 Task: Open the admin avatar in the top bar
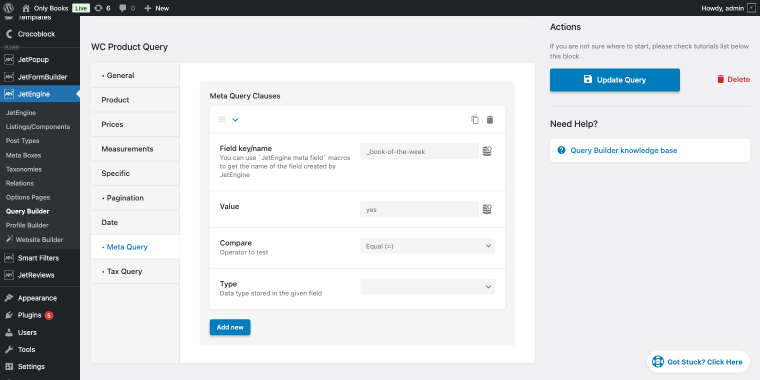[x=751, y=8]
